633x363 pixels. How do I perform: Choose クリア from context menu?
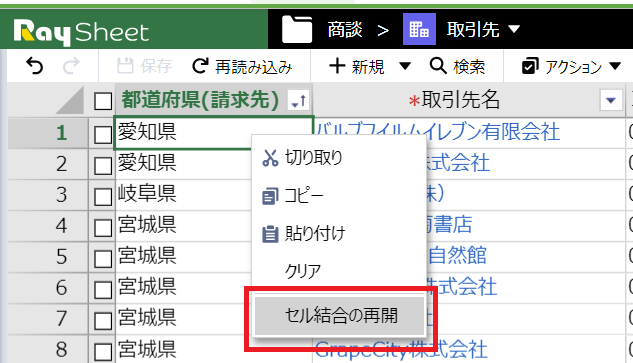point(339,271)
